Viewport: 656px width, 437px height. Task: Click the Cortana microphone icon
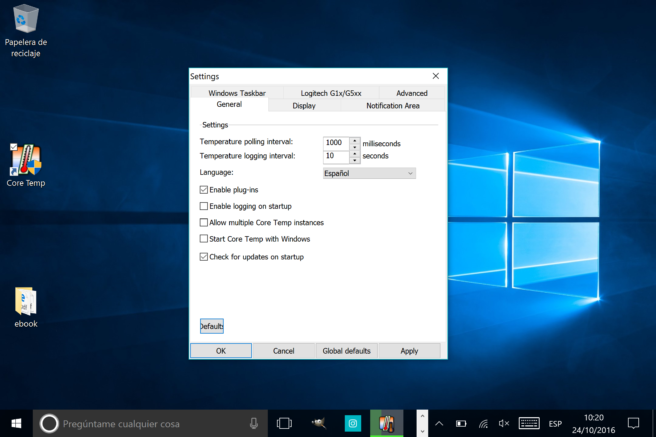(254, 423)
